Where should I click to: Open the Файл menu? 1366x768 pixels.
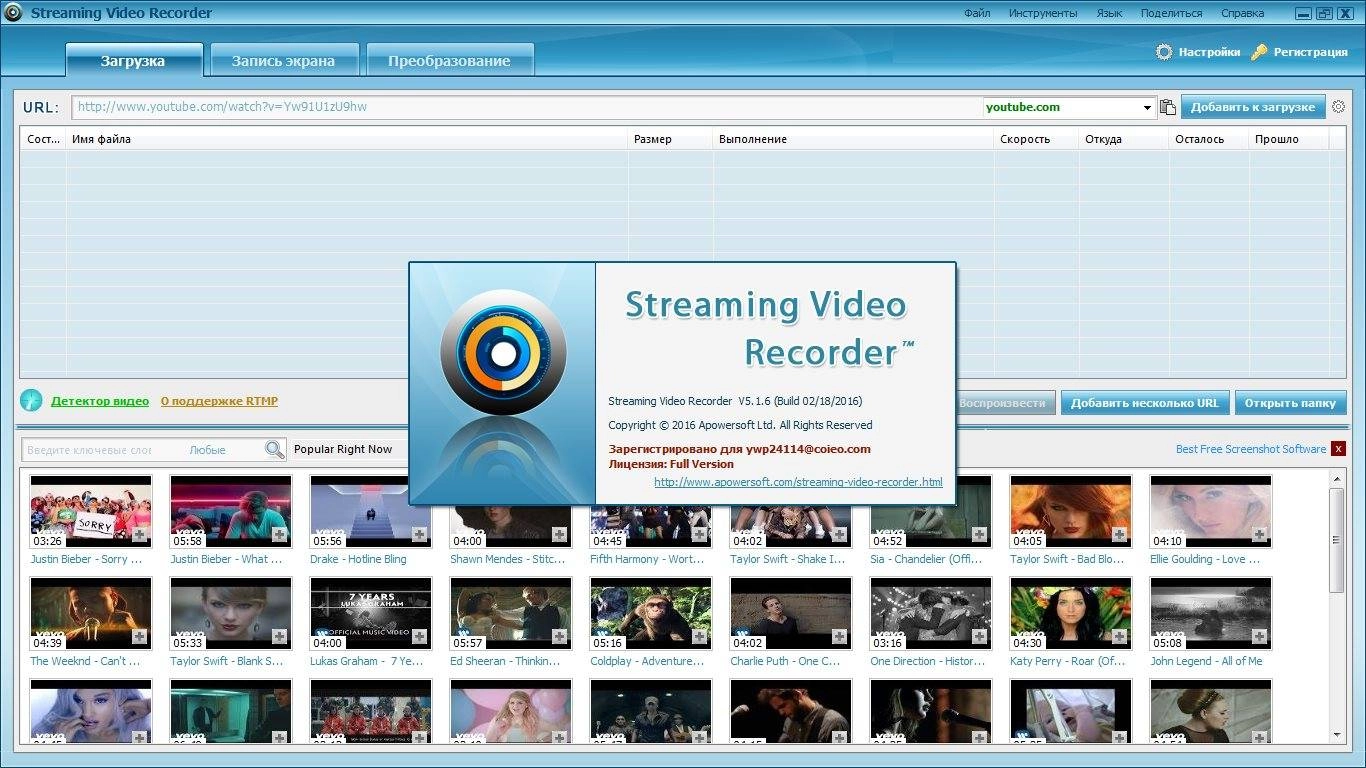pos(977,13)
